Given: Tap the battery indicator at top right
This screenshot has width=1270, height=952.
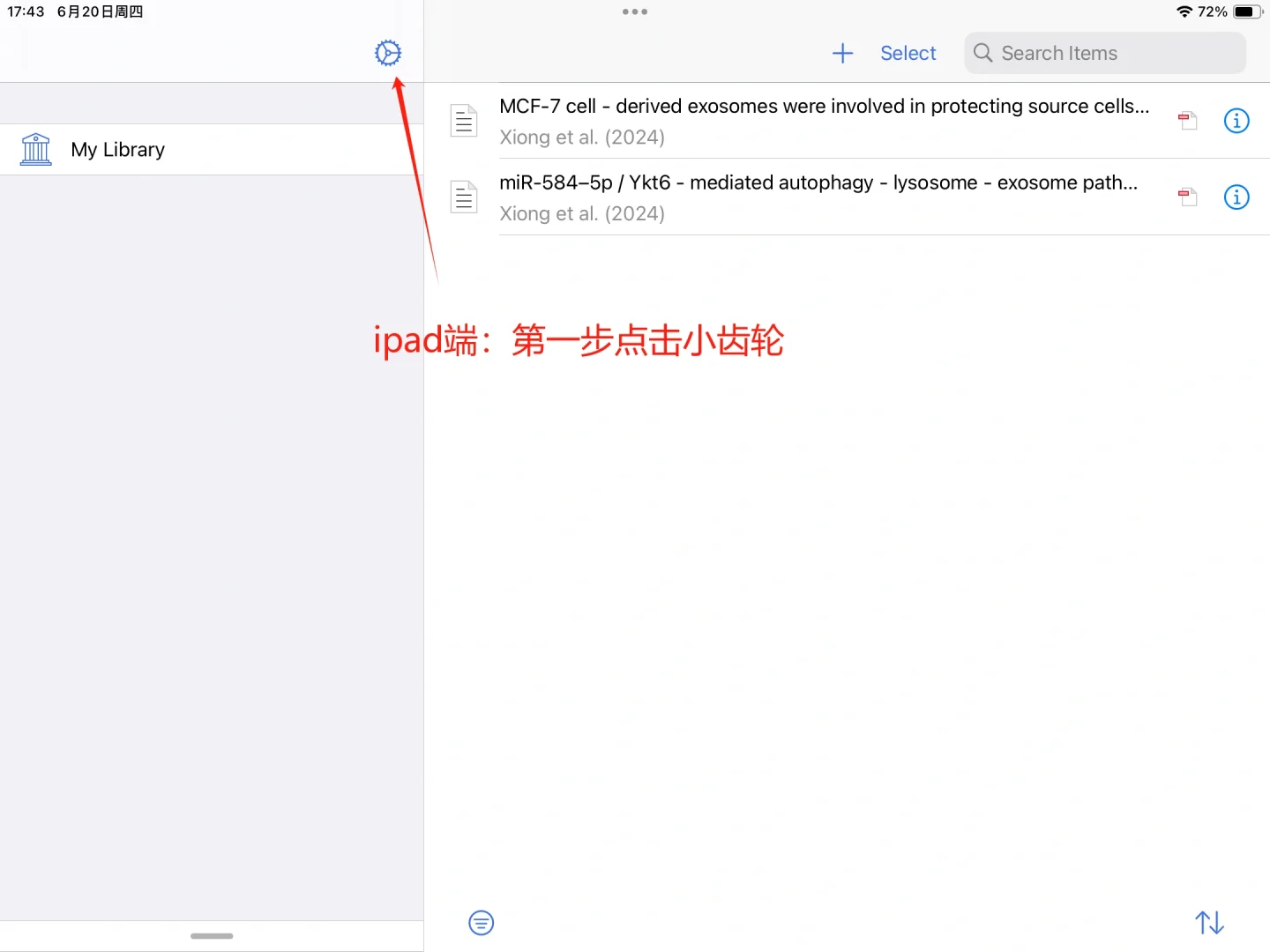Looking at the screenshot, I should (x=1246, y=12).
